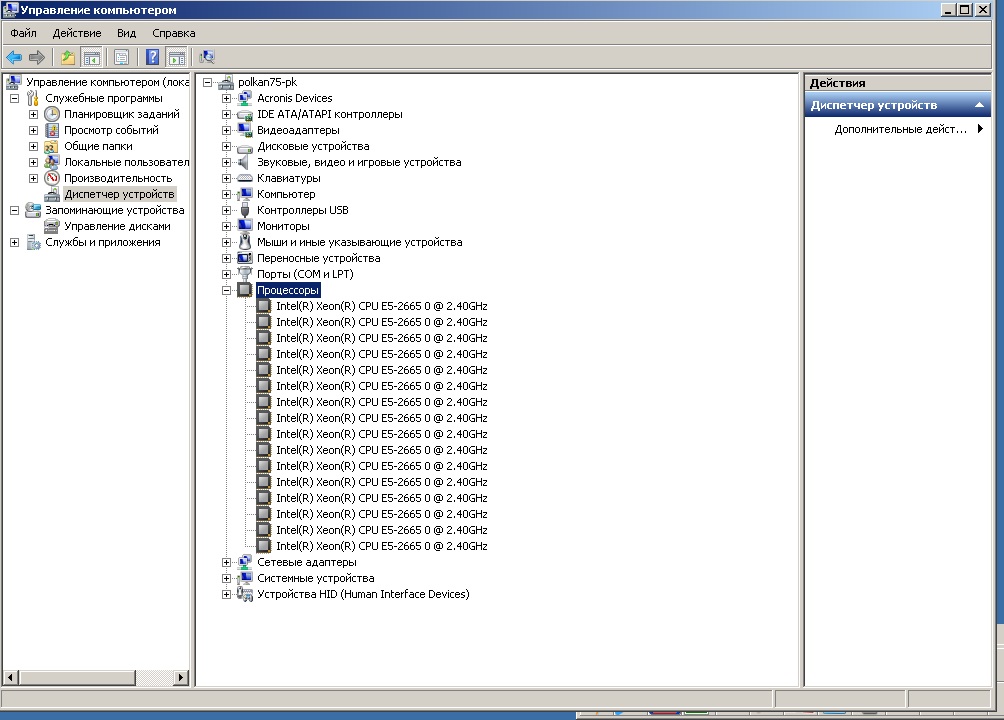Image resolution: width=1004 pixels, height=720 pixels.
Task: Expand the Системные устройства node
Action: 226,578
